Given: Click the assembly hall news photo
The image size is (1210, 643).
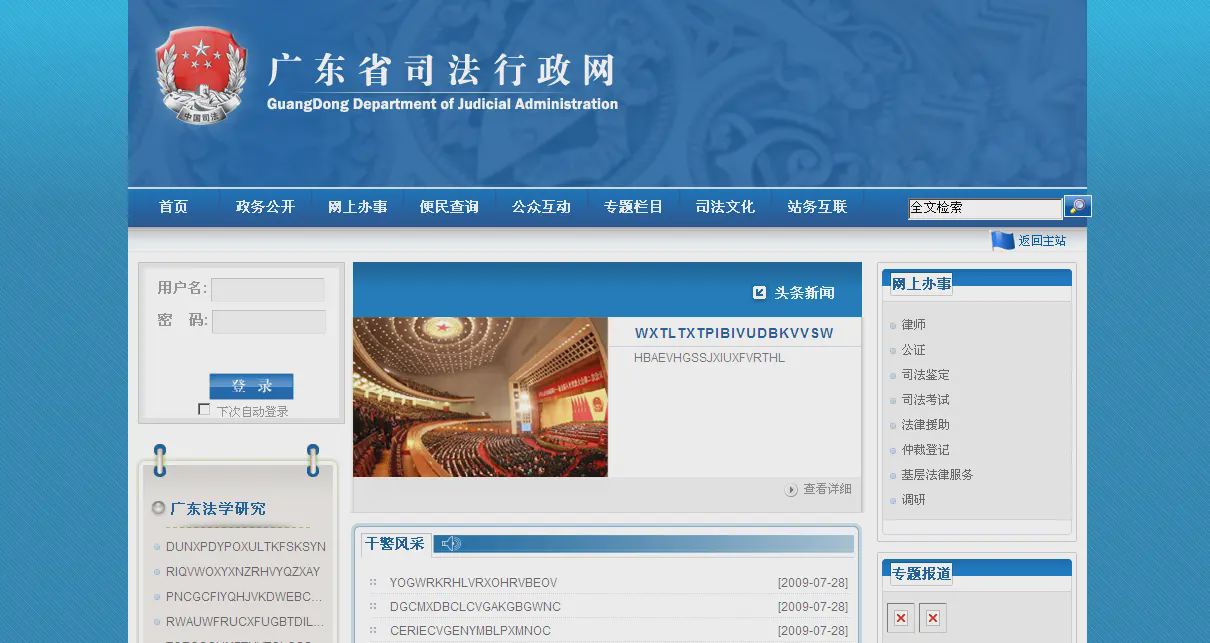Looking at the screenshot, I should pyautogui.click(x=480, y=397).
